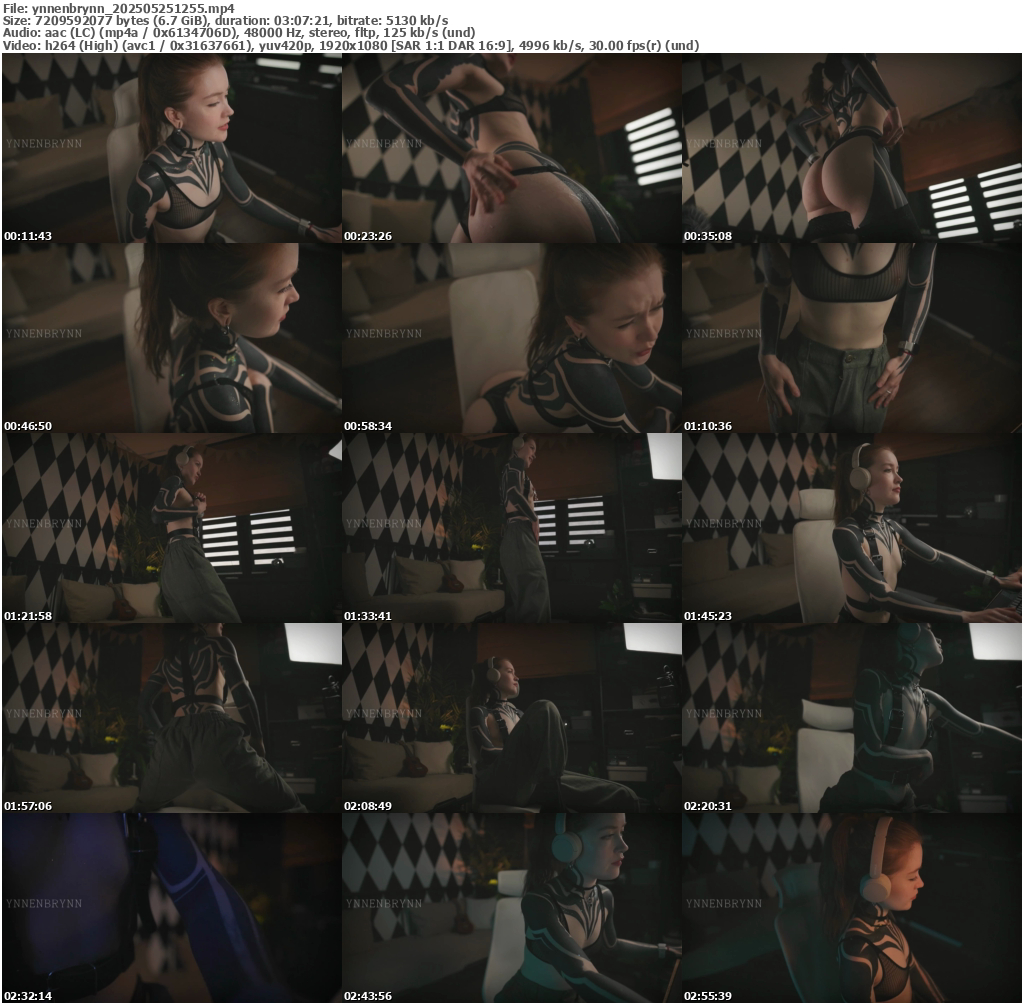The image size is (1024, 1003).
Task: Select the frame at 01:33:41
Action: pyautogui.click(x=511, y=528)
